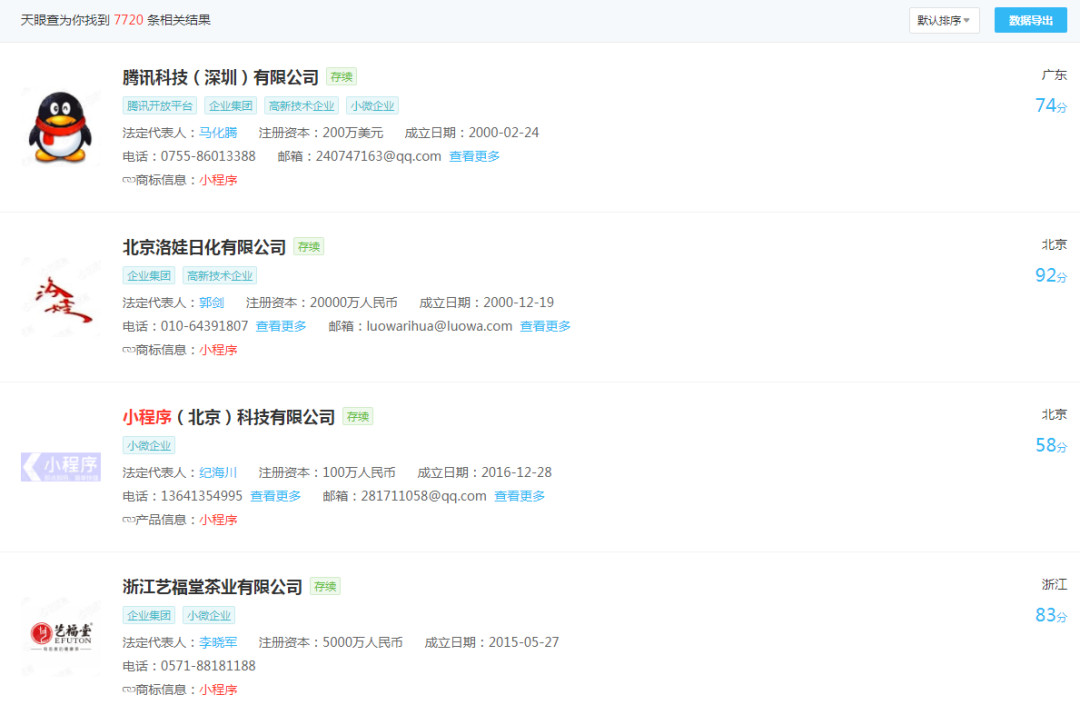Click the 83分 score for 浙江艺福堂
The height and width of the screenshot is (705, 1080).
[1051, 615]
